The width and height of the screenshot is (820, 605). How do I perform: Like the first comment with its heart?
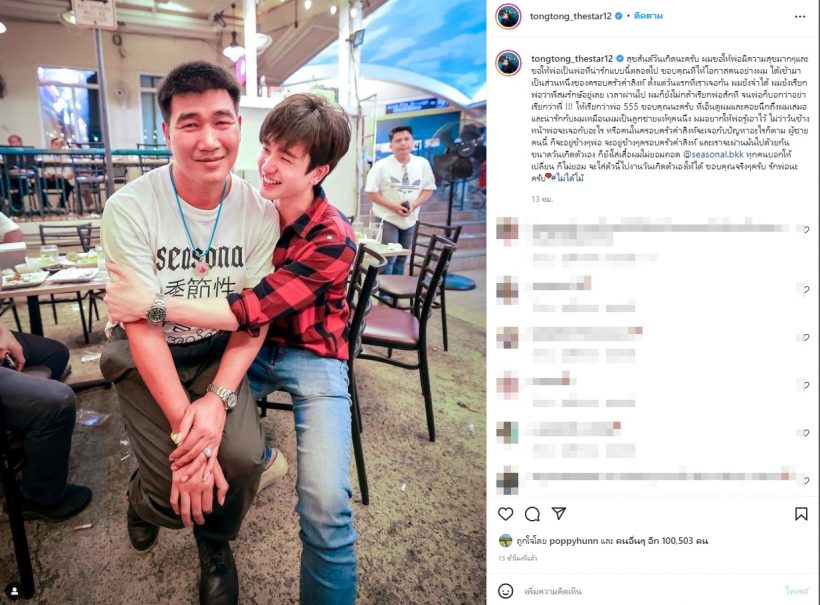805,229
